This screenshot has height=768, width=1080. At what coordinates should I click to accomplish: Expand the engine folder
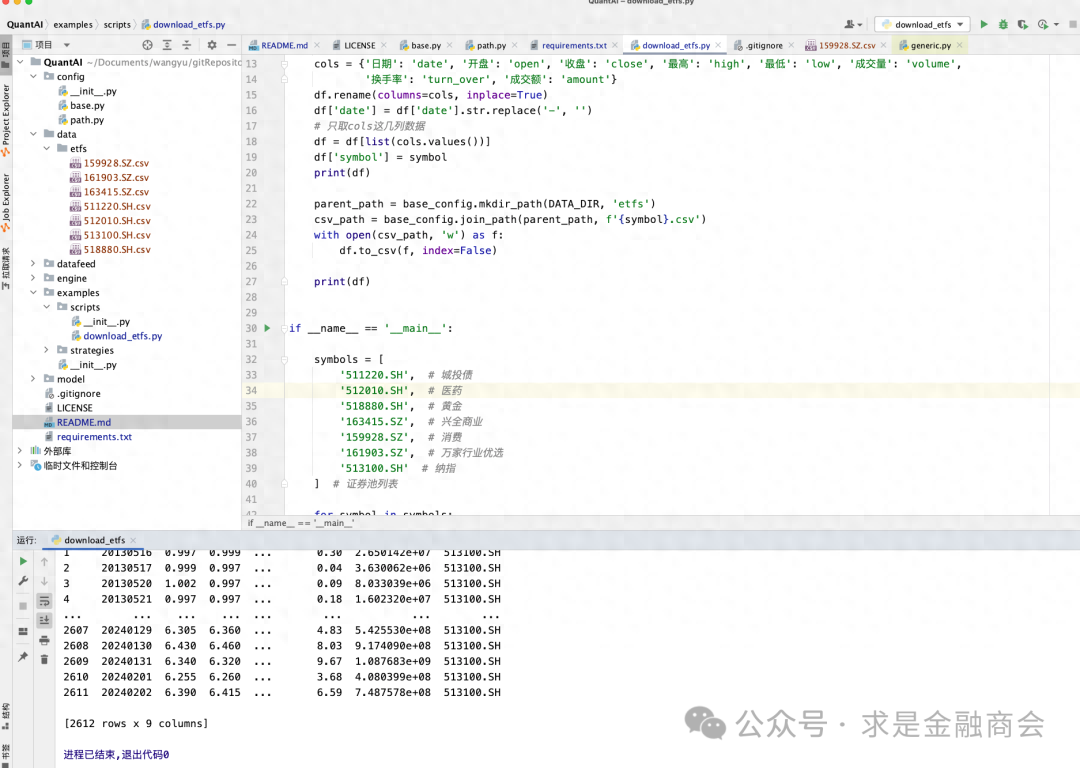point(33,278)
